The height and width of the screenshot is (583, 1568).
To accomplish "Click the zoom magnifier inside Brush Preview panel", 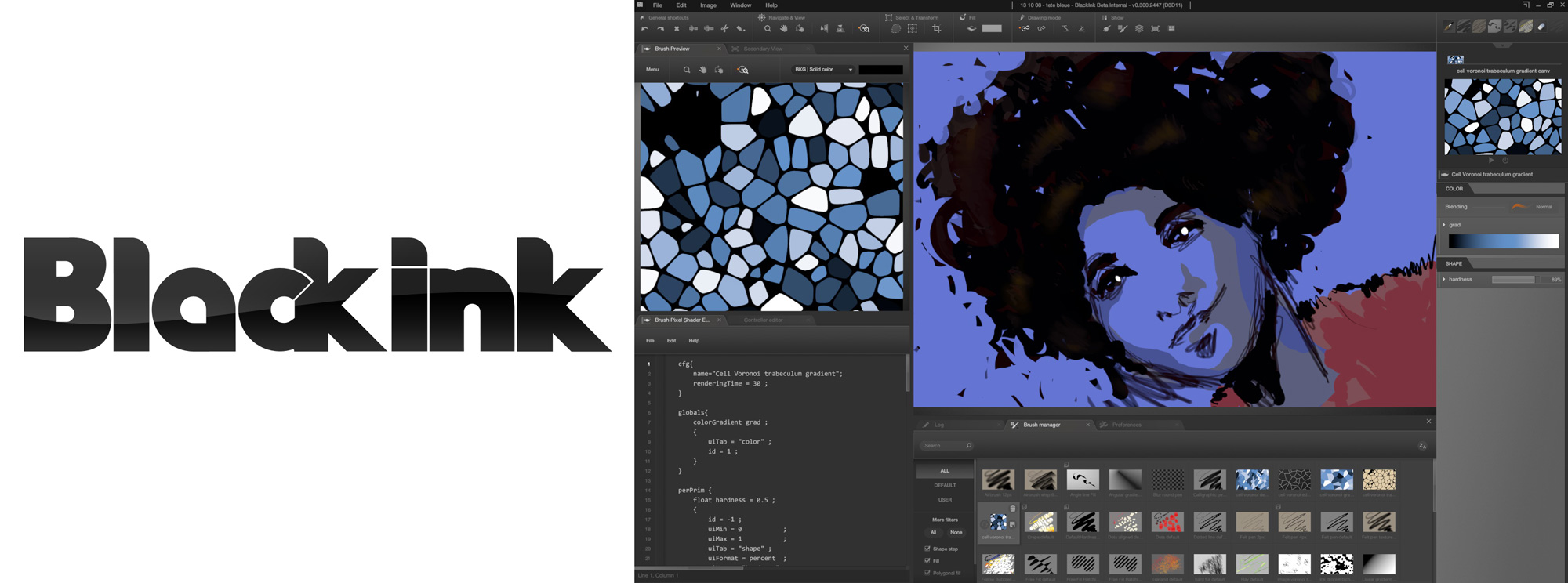I will [687, 70].
